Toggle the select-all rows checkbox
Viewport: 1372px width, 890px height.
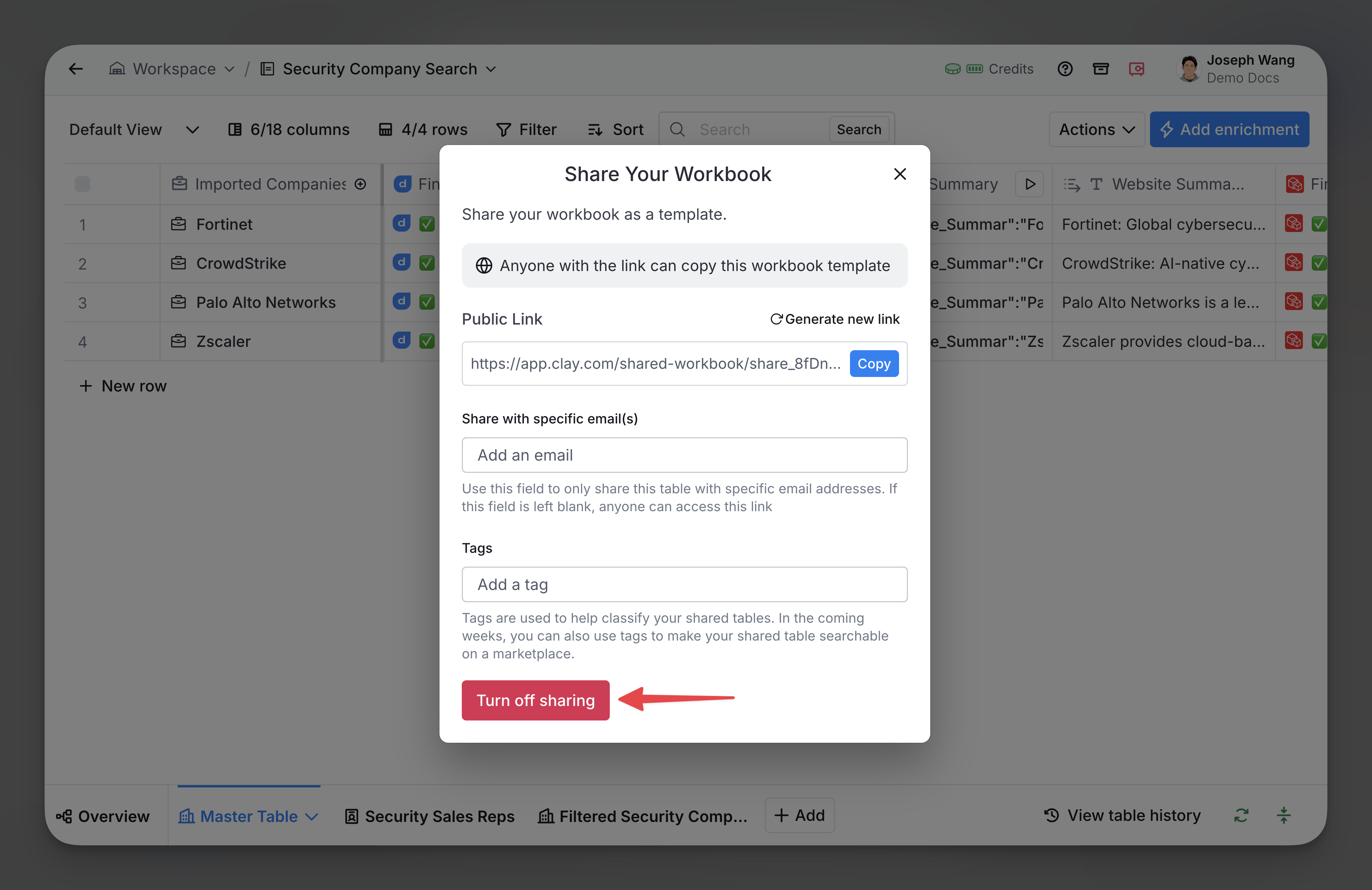click(x=83, y=184)
